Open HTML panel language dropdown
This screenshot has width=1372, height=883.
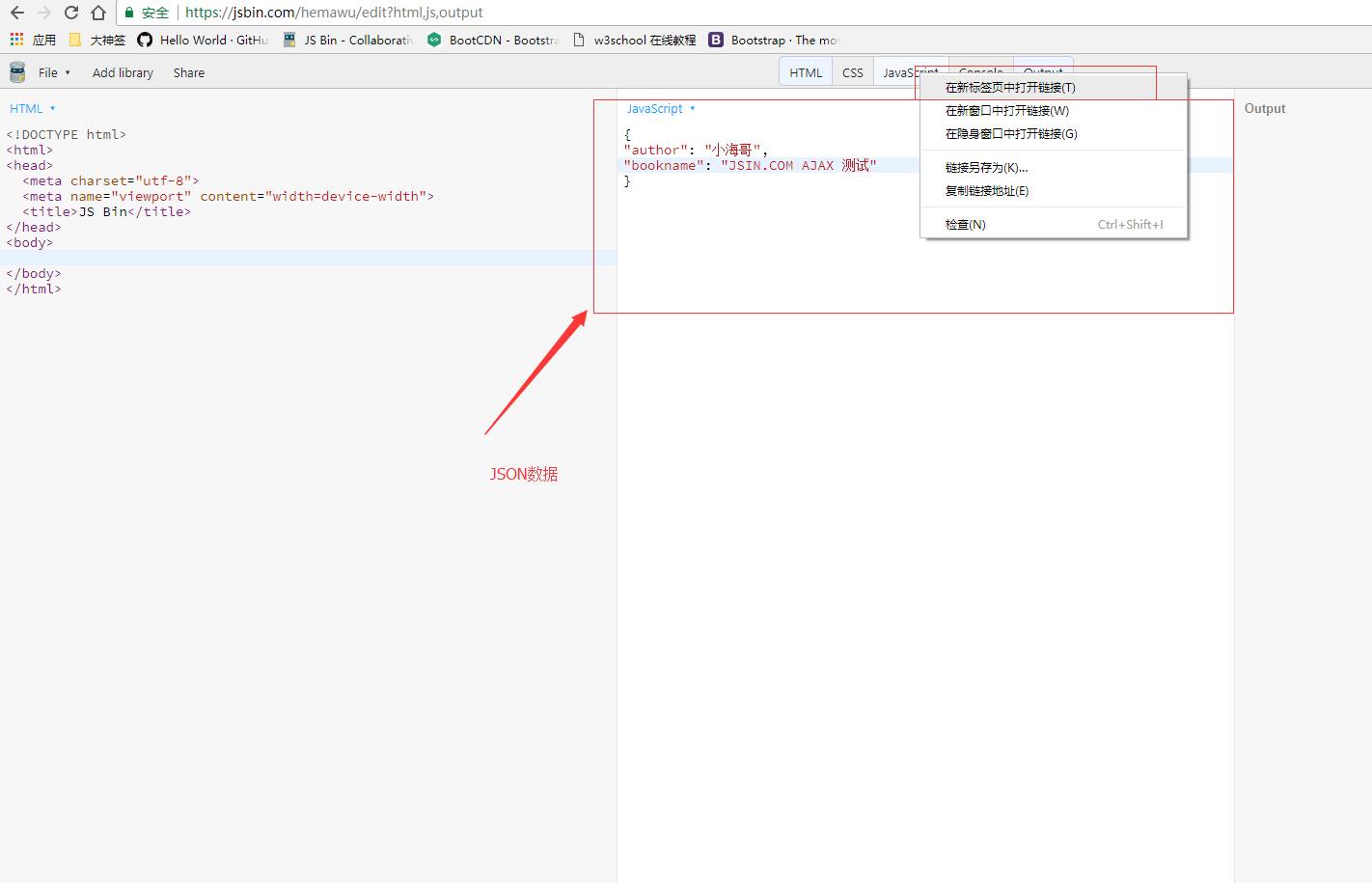[32, 108]
